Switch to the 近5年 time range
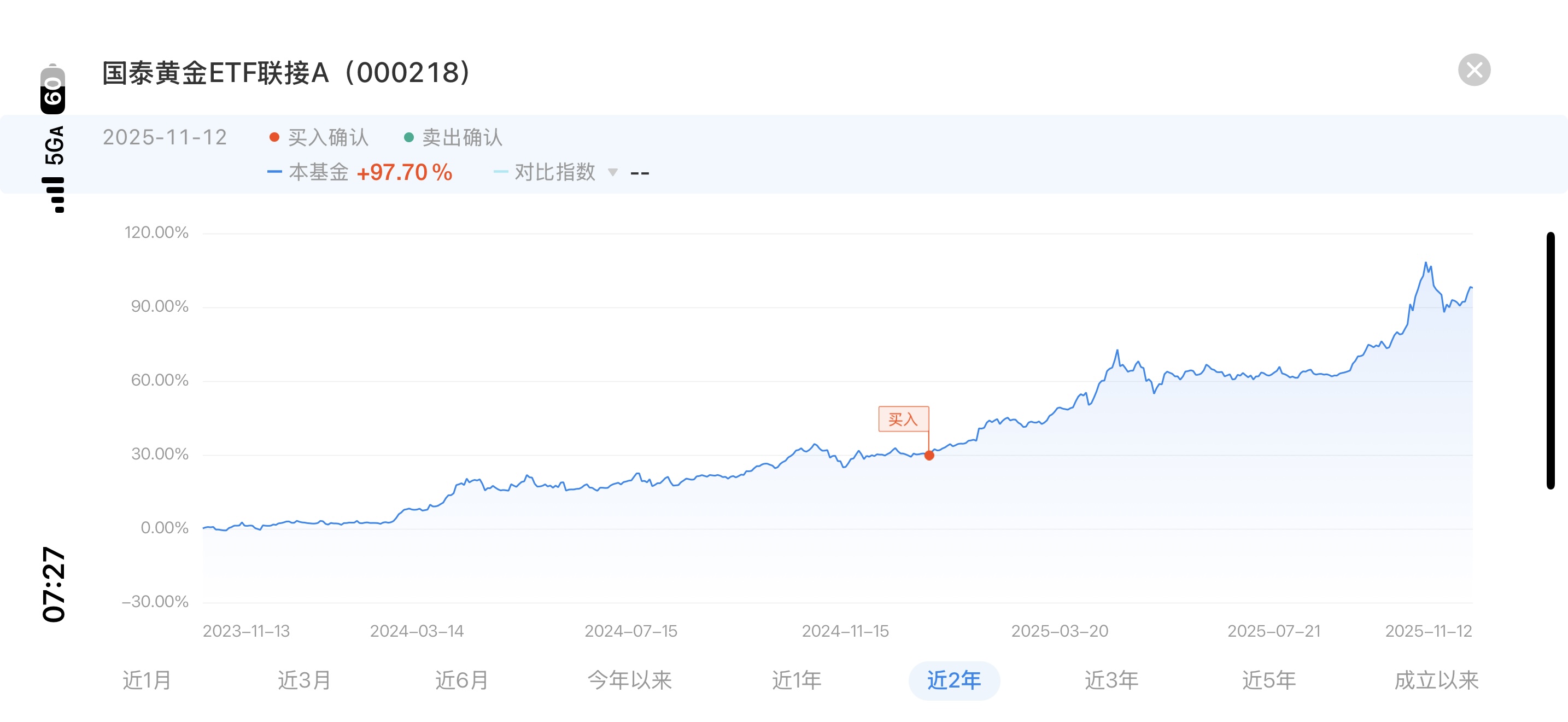The height and width of the screenshot is (722, 1568). (x=1269, y=680)
